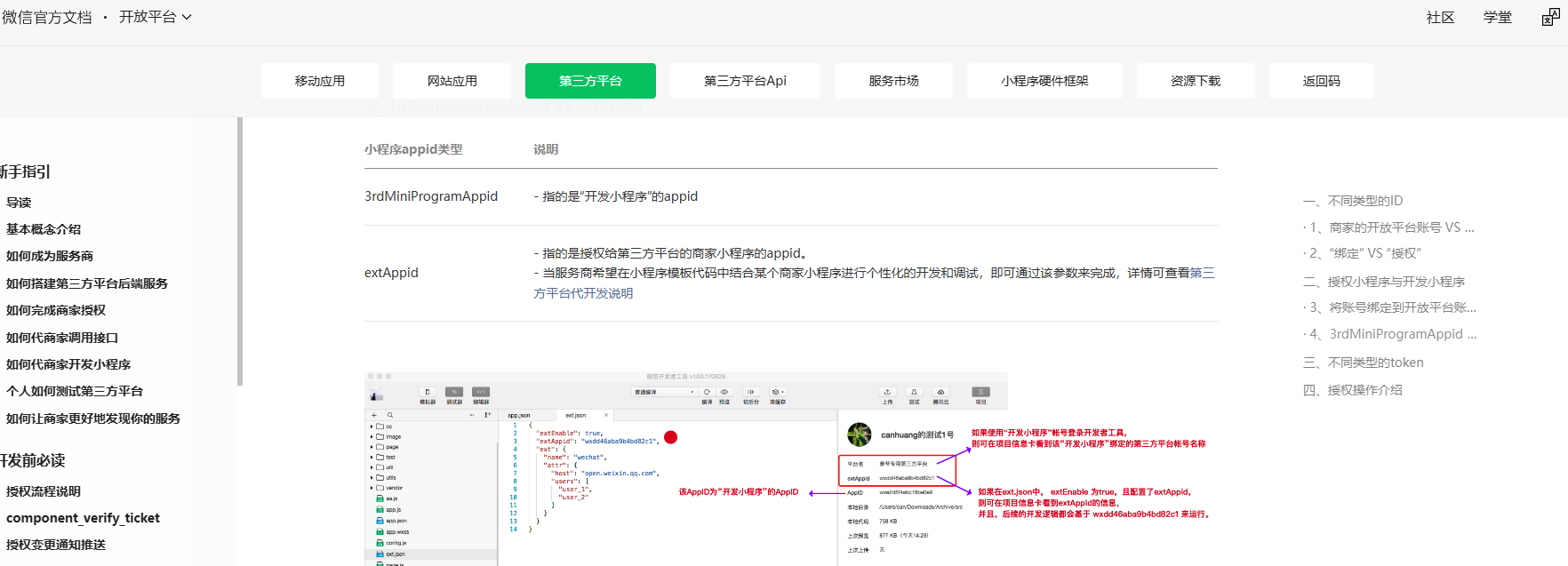Open the 小程序硬件框架 tab
Screen dimensions: 1568x566
1044,81
